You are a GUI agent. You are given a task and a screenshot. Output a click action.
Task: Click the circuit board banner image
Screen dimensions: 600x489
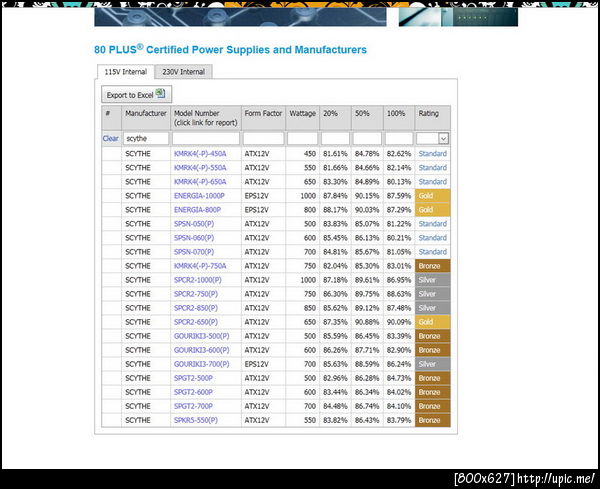(240, 17)
